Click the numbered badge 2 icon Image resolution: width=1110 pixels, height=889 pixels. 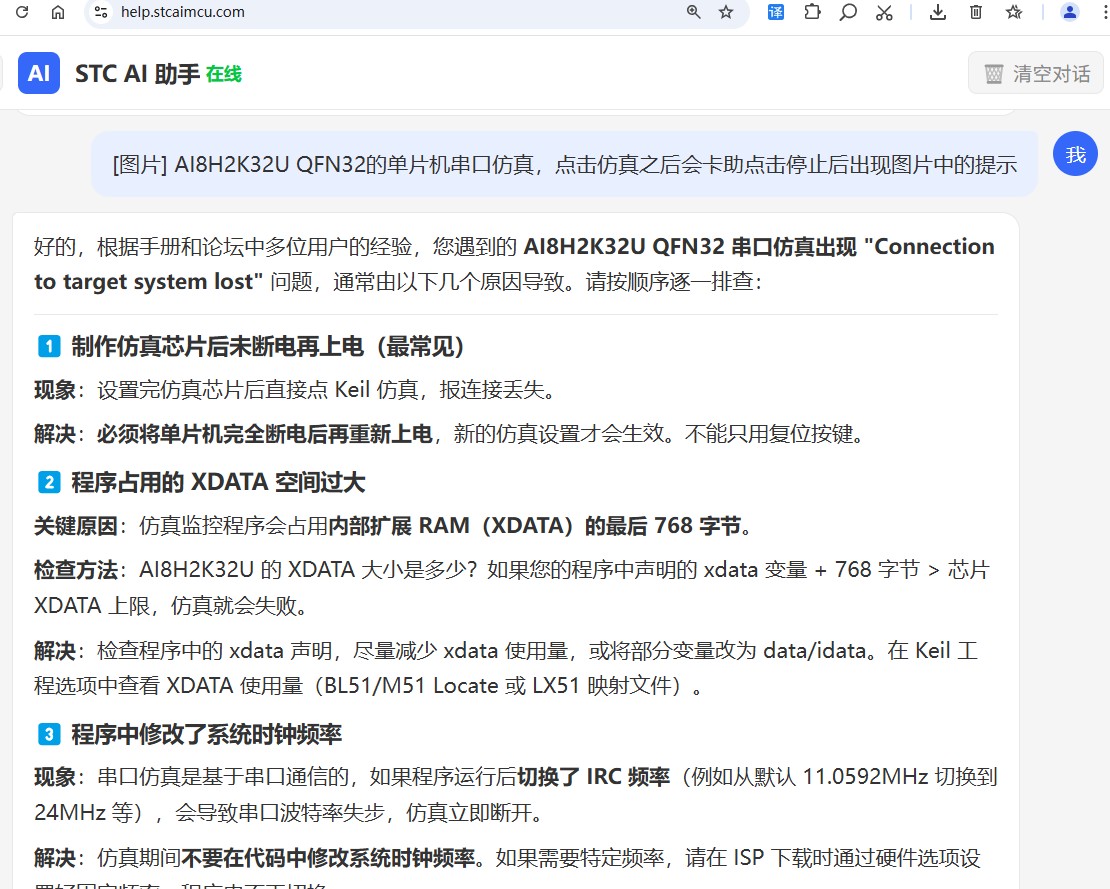(x=49, y=483)
